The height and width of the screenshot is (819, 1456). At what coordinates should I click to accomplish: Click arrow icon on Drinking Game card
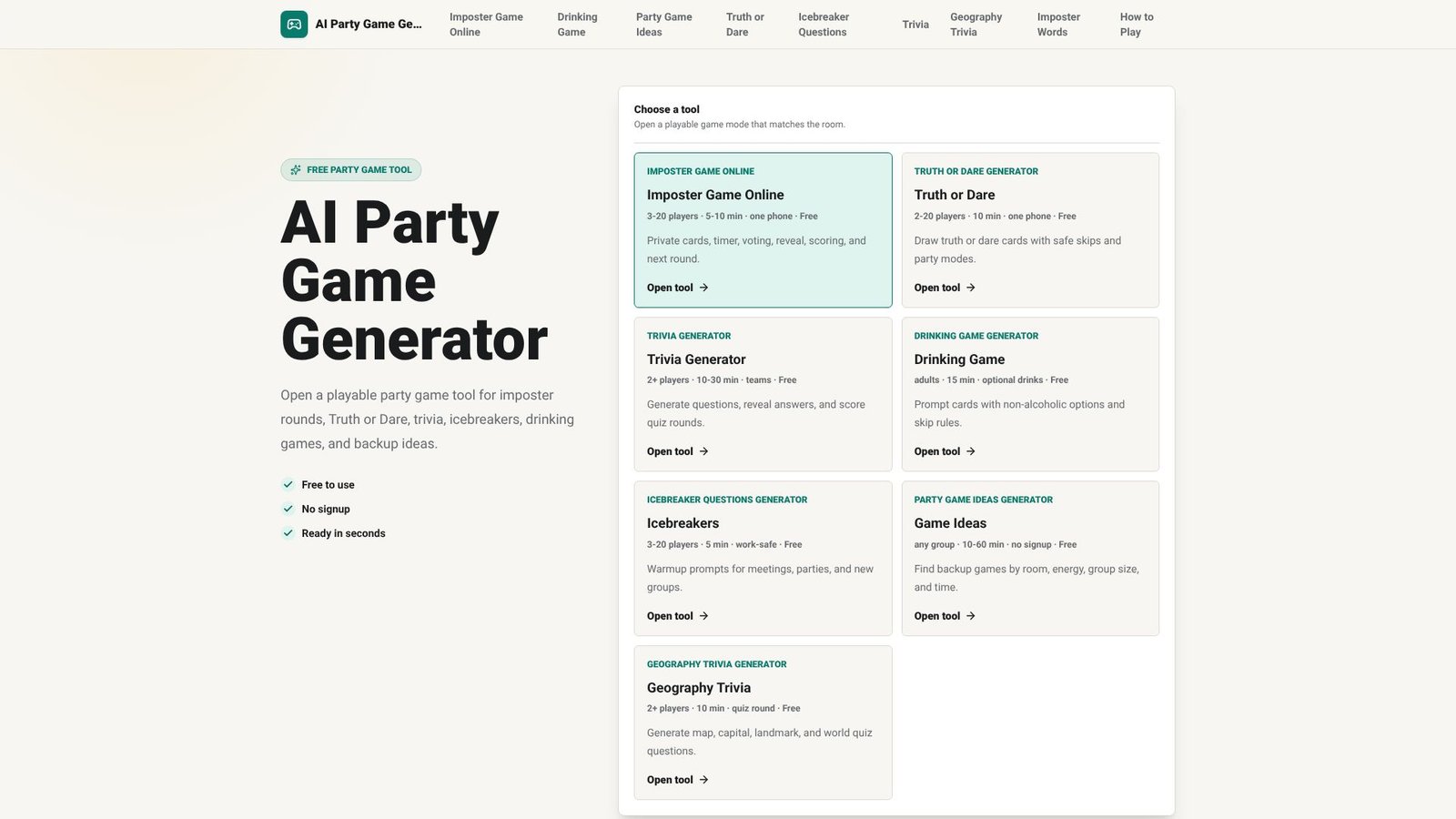click(971, 451)
